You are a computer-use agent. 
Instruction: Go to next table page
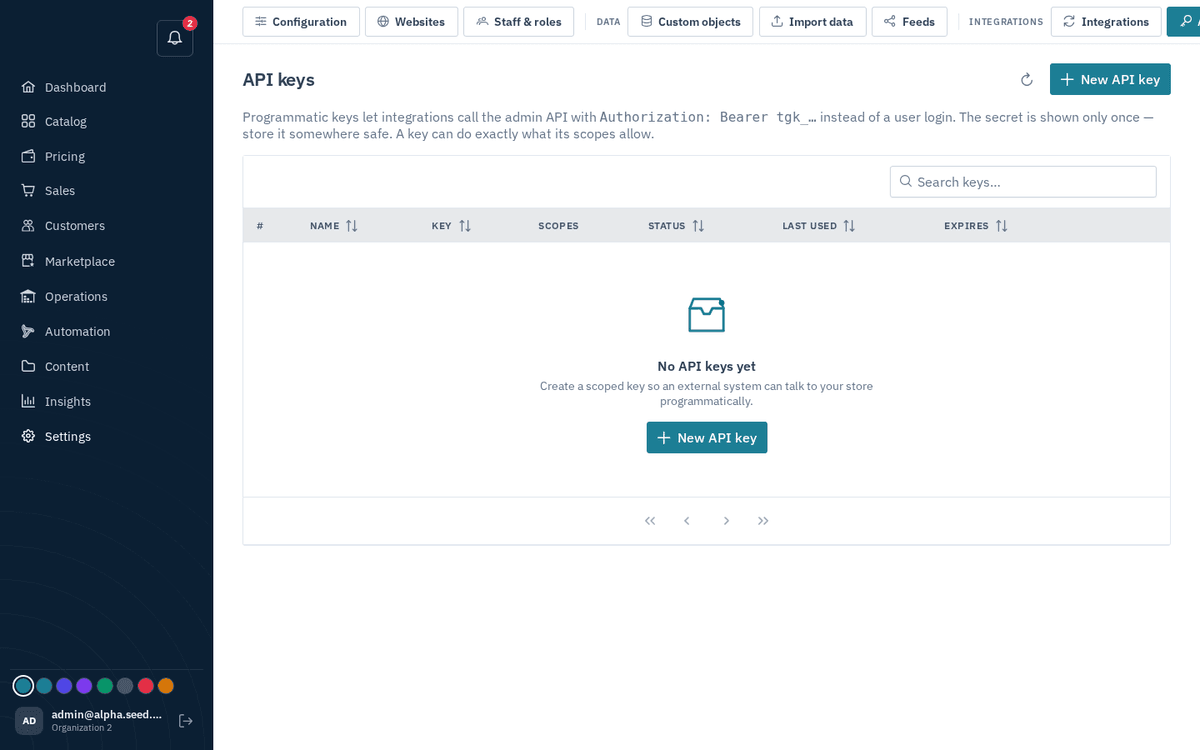pos(726,521)
